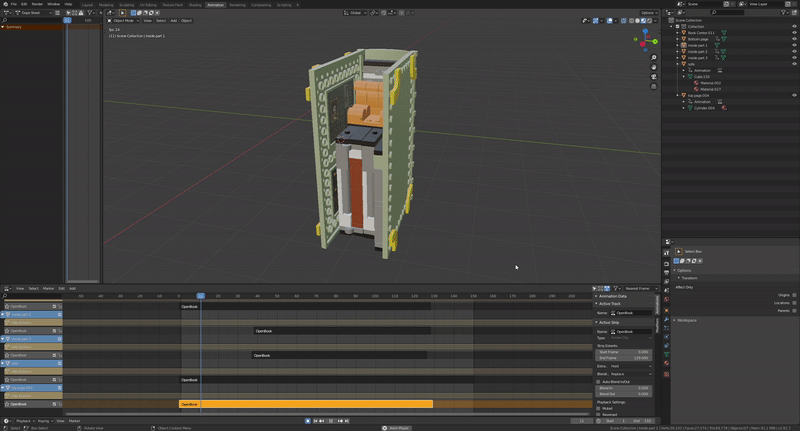Viewport: 800px width, 431px height.
Task: Click the Start Frame value field
Action: coord(623,352)
